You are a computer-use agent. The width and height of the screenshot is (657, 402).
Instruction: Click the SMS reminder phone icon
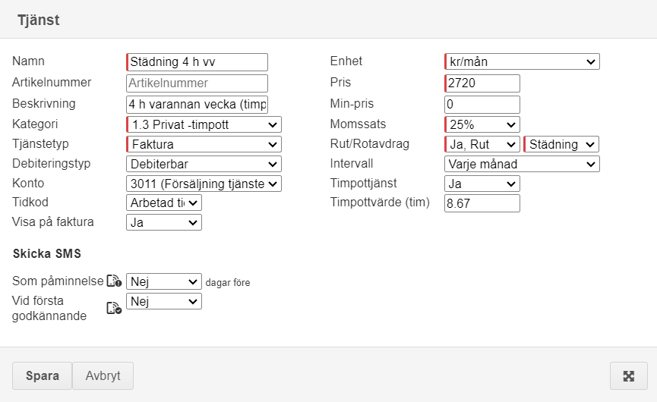(114, 282)
